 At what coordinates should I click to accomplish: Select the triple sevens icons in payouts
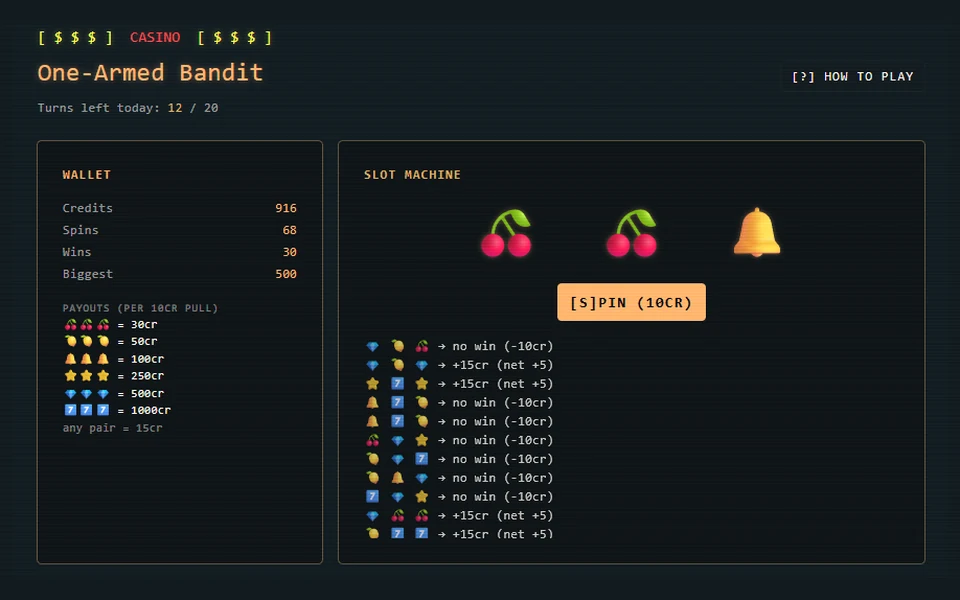tap(87, 410)
